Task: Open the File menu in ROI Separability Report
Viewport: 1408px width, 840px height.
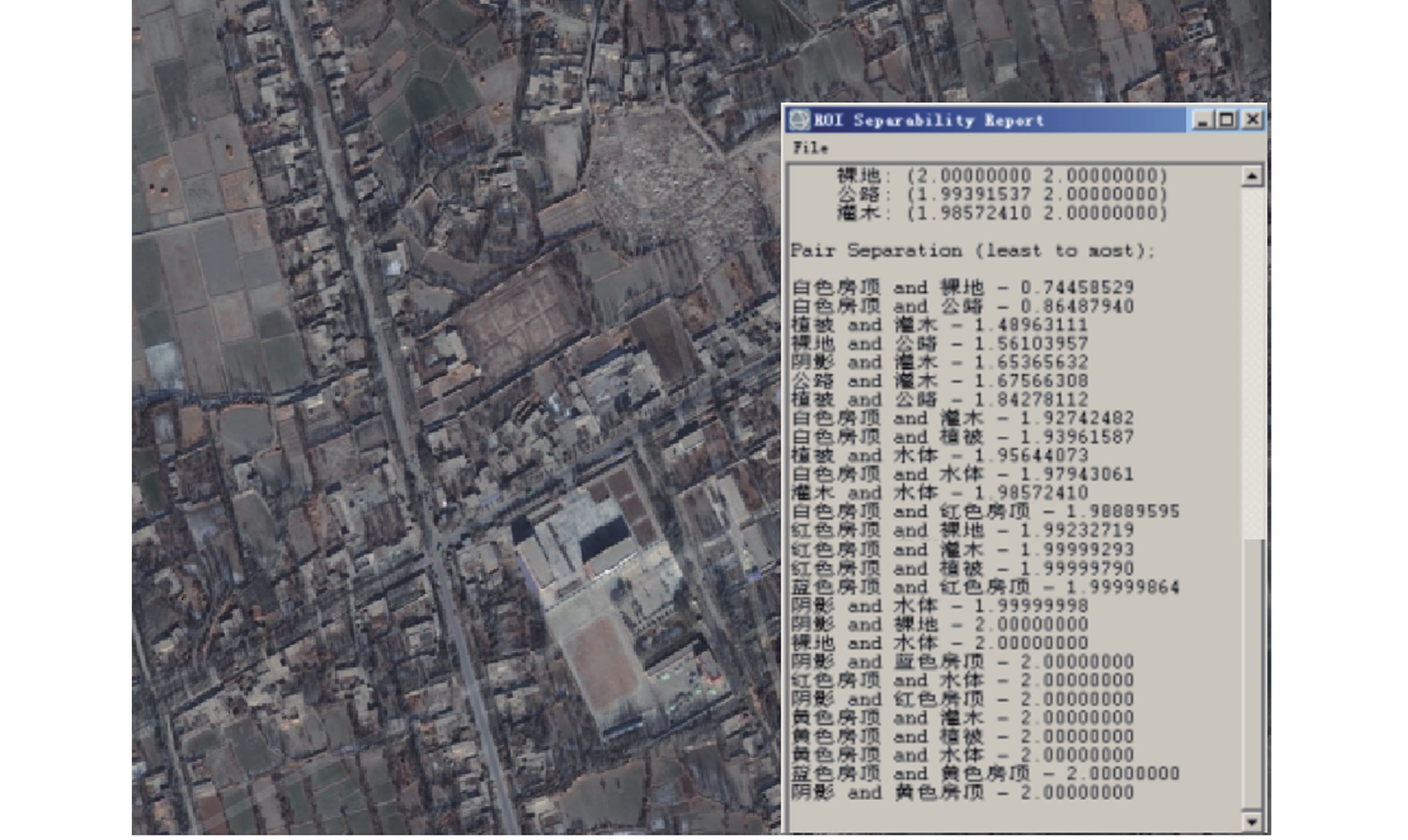Action: coord(810,148)
